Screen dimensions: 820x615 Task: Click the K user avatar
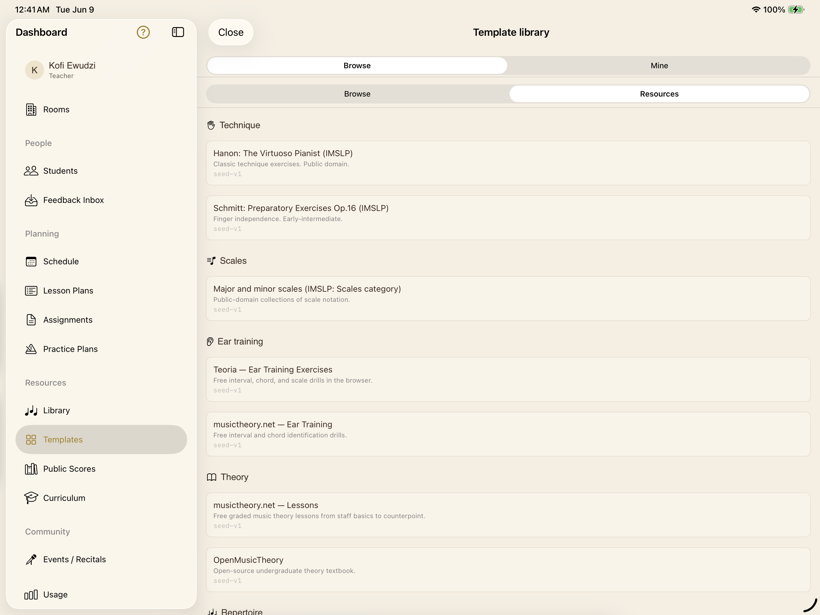tap(35, 70)
